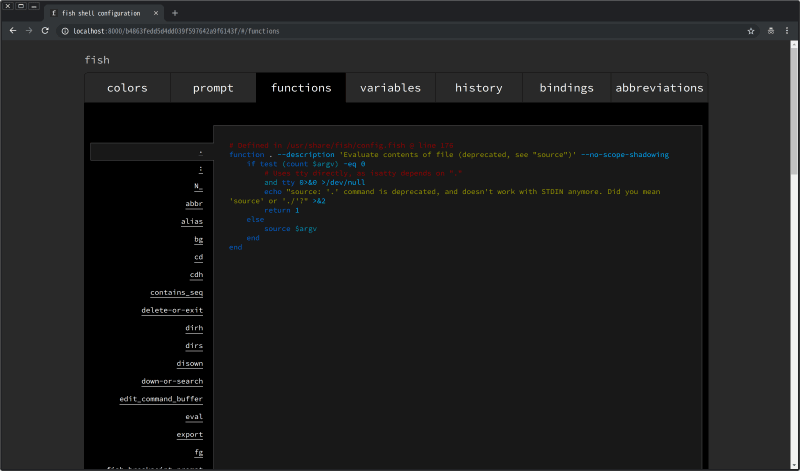This screenshot has height=471, width=800.
Task: Switch to the bindings tab
Action: [566, 88]
